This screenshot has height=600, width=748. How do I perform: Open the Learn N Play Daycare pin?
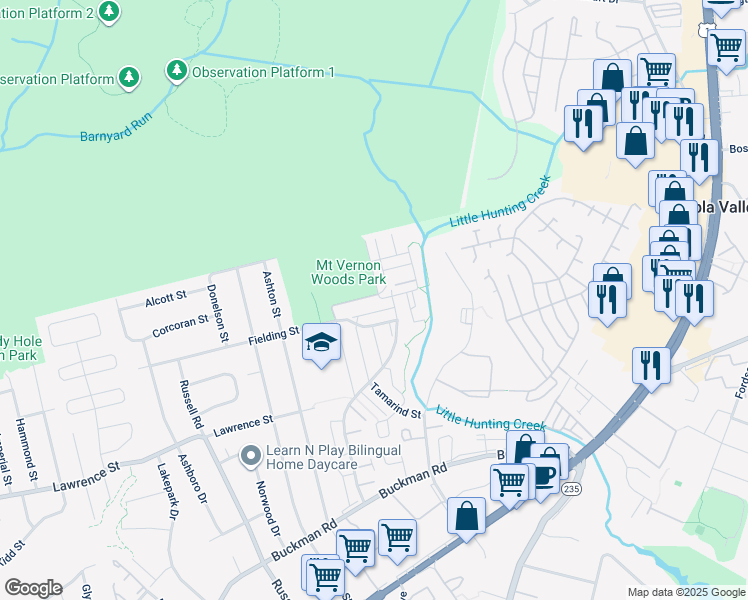click(x=250, y=456)
